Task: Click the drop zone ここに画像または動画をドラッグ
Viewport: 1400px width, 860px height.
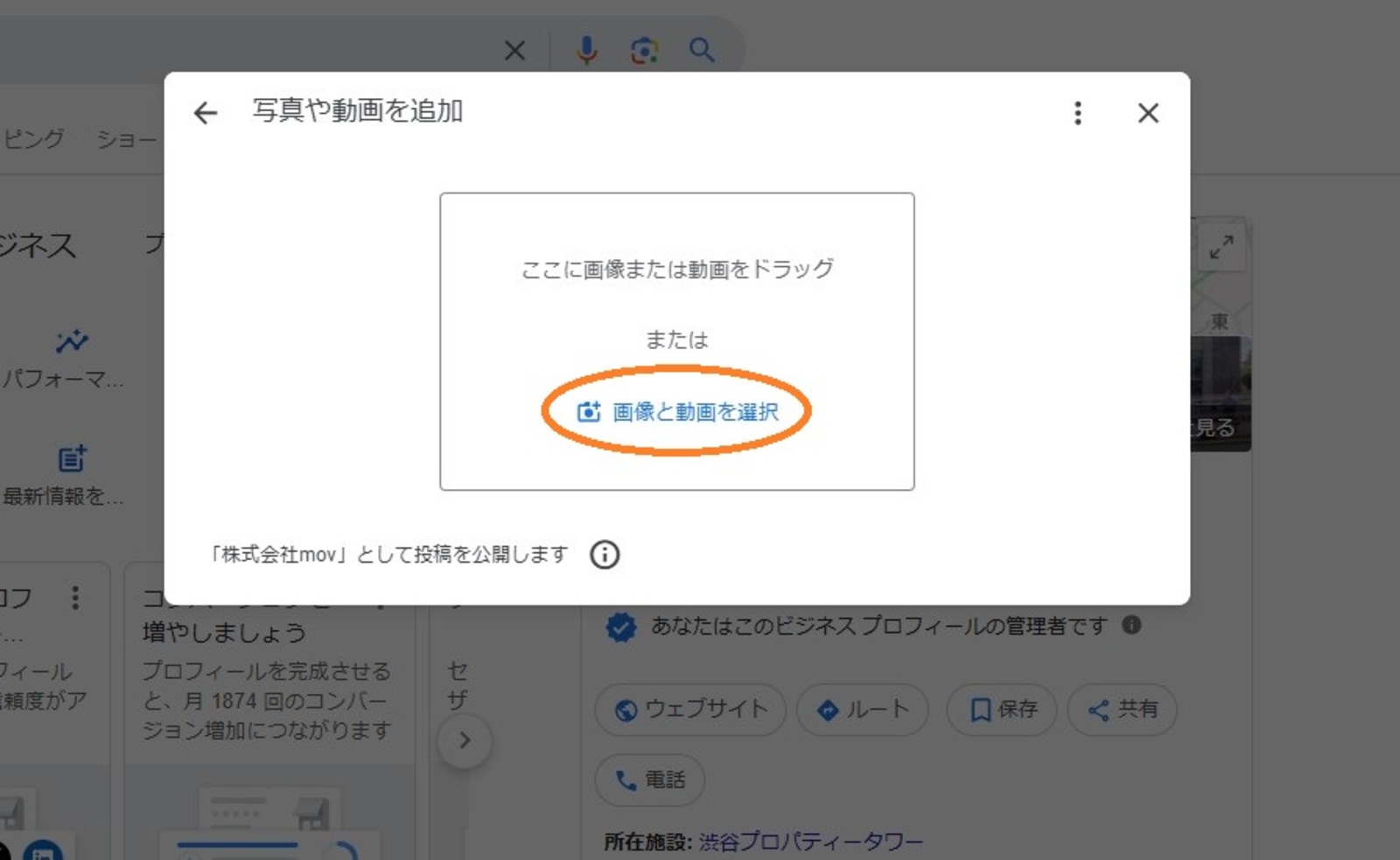Action: (677, 341)
